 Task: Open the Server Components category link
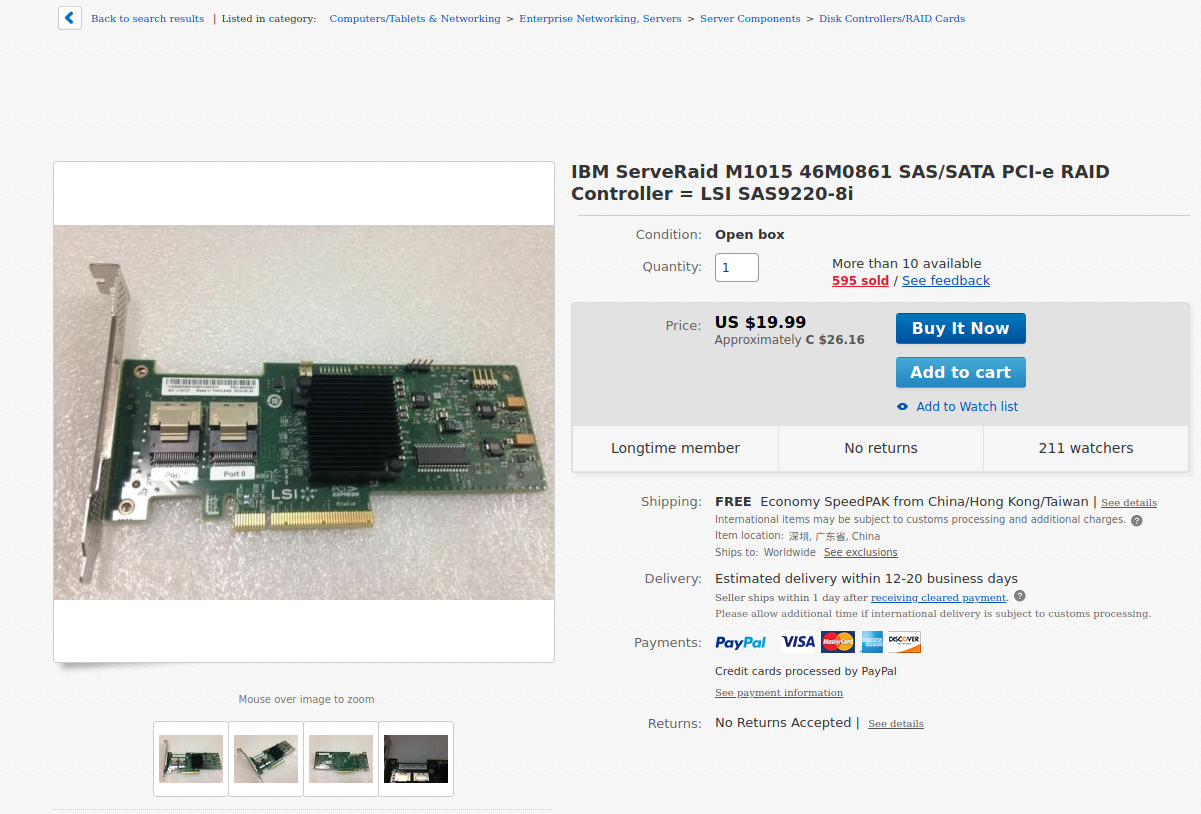point(750,18)
